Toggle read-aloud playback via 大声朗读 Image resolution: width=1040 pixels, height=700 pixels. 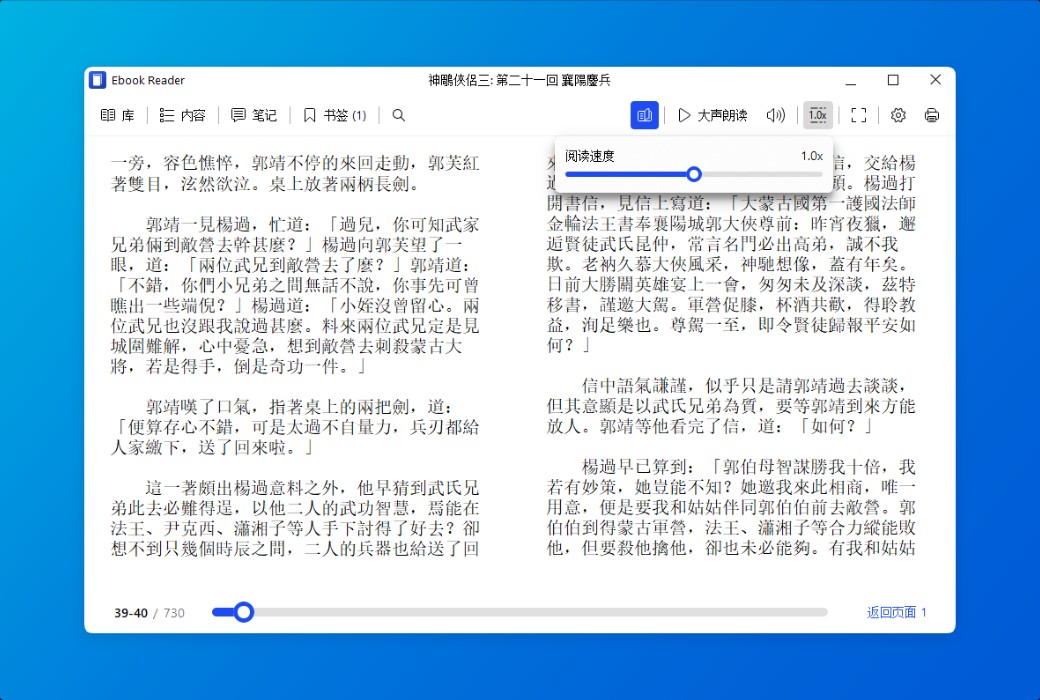(x=712, y=114)
